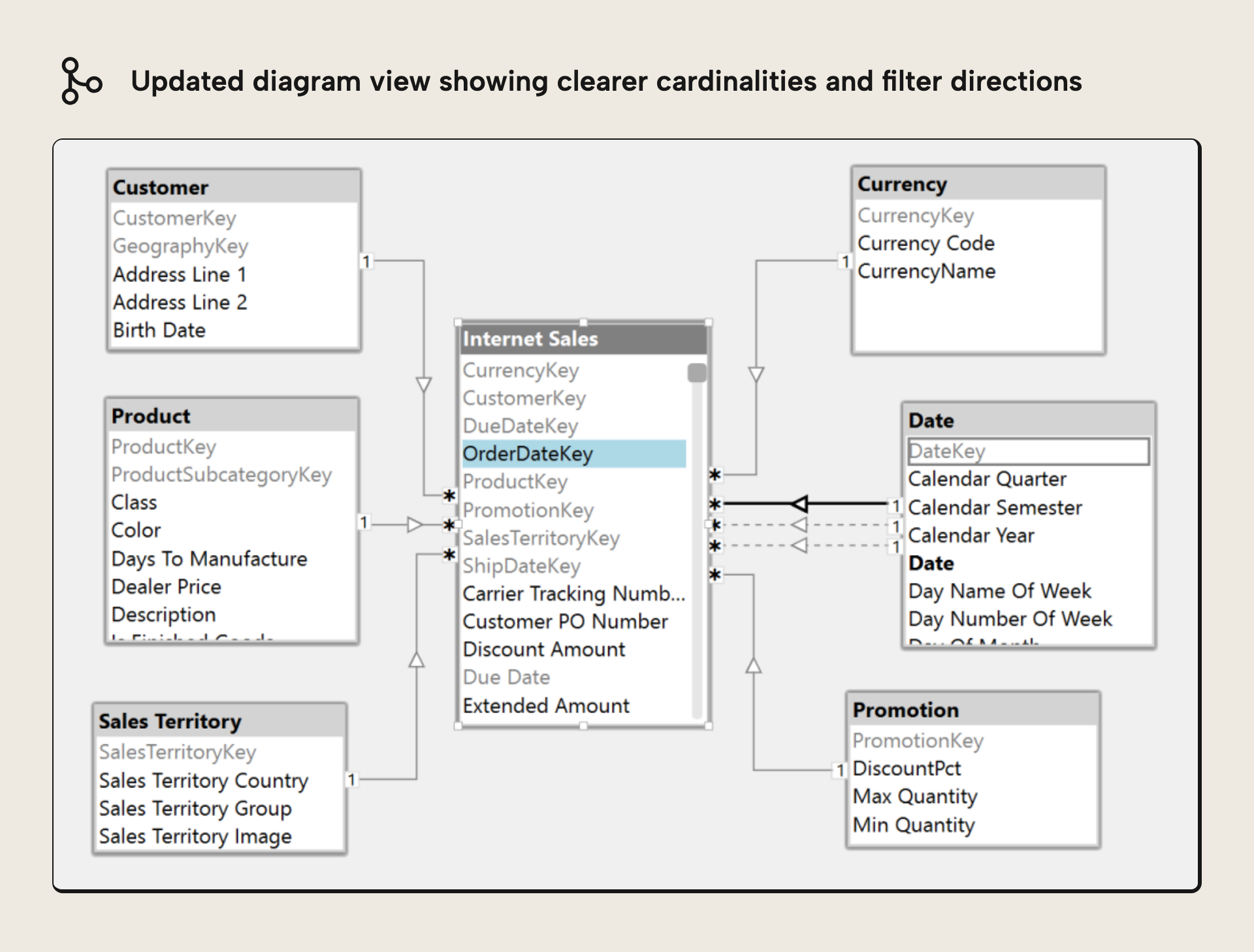Screen dimensions: 1254x952
Task: Click the Extended Amount field
Action: click(547, 706)
